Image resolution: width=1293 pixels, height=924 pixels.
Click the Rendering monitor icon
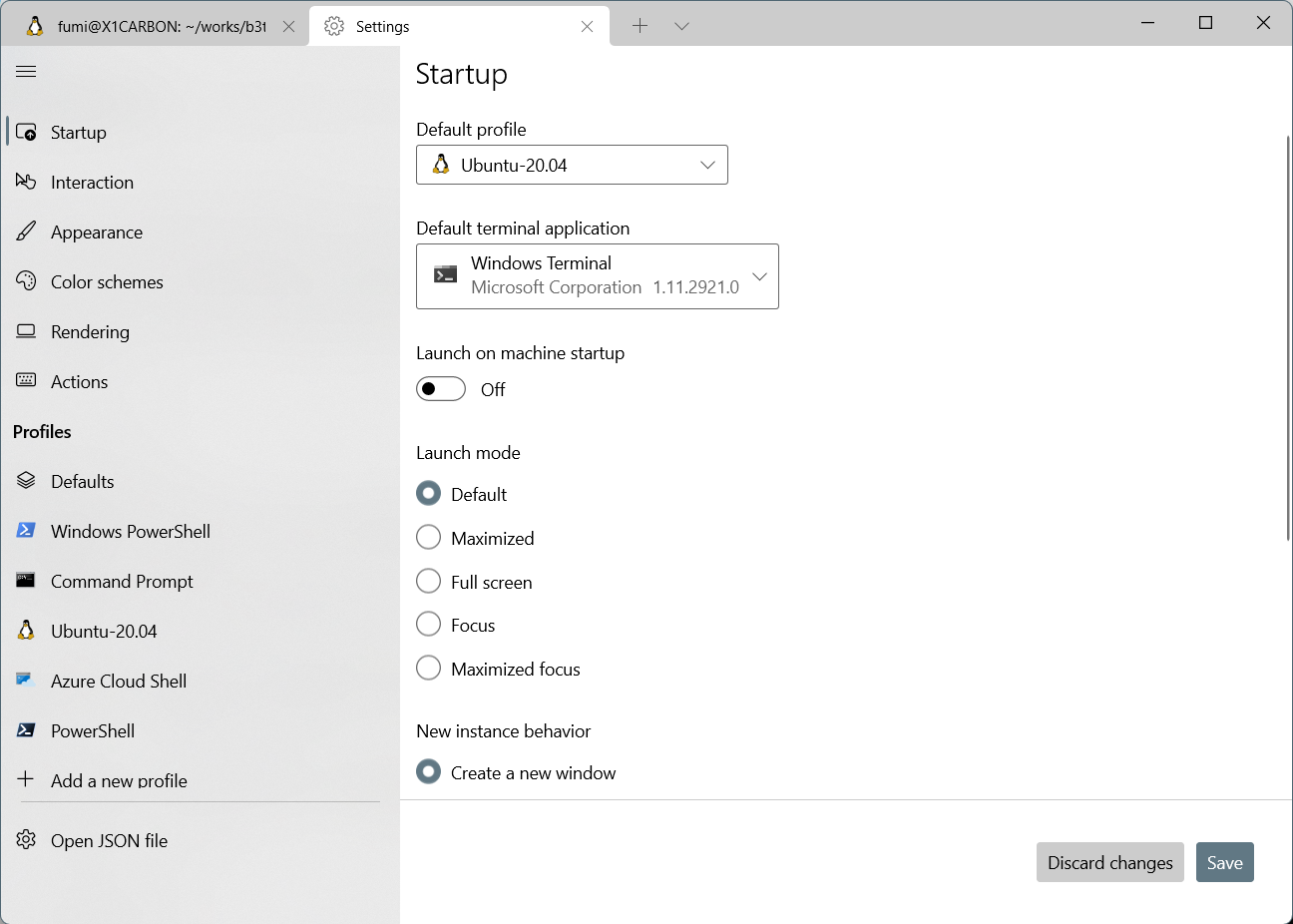coord(26,331)
